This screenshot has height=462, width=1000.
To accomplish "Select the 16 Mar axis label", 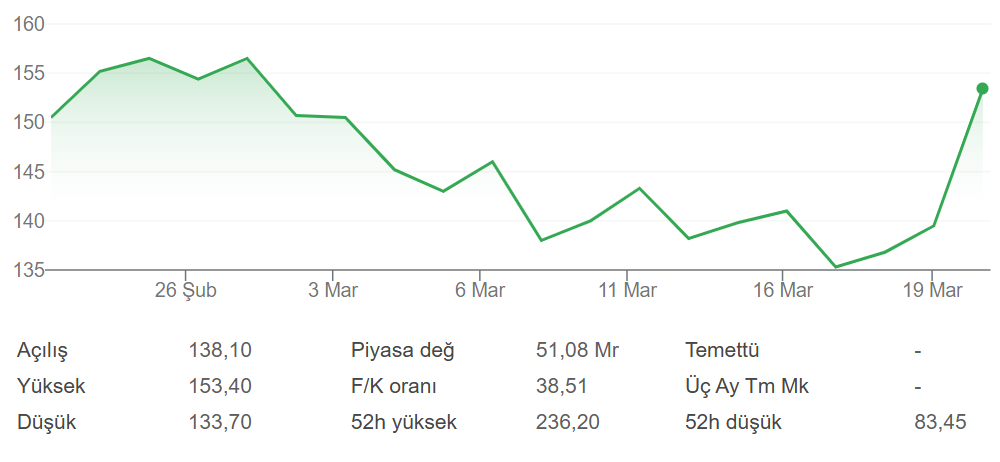I will tap(782, 291).
